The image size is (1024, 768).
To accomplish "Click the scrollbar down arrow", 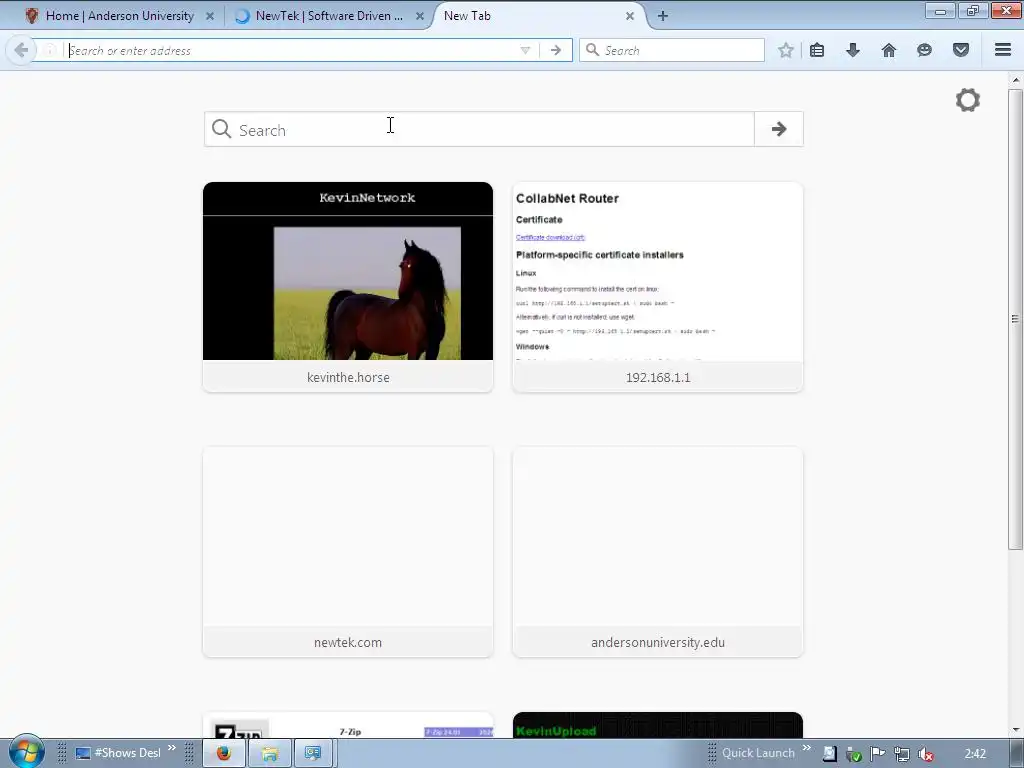I will (1015, 730).
